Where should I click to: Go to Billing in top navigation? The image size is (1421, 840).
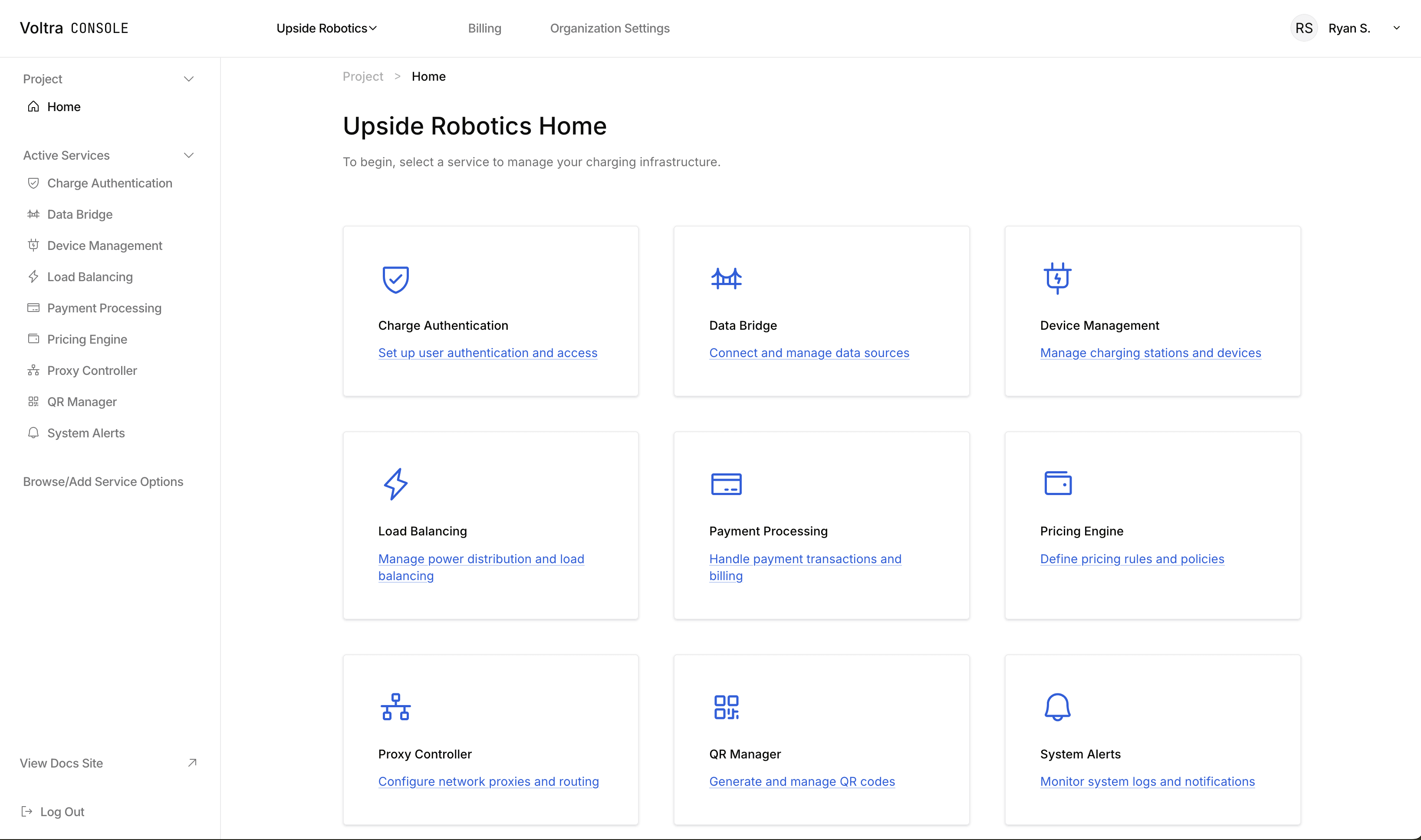tap(484, 28)
